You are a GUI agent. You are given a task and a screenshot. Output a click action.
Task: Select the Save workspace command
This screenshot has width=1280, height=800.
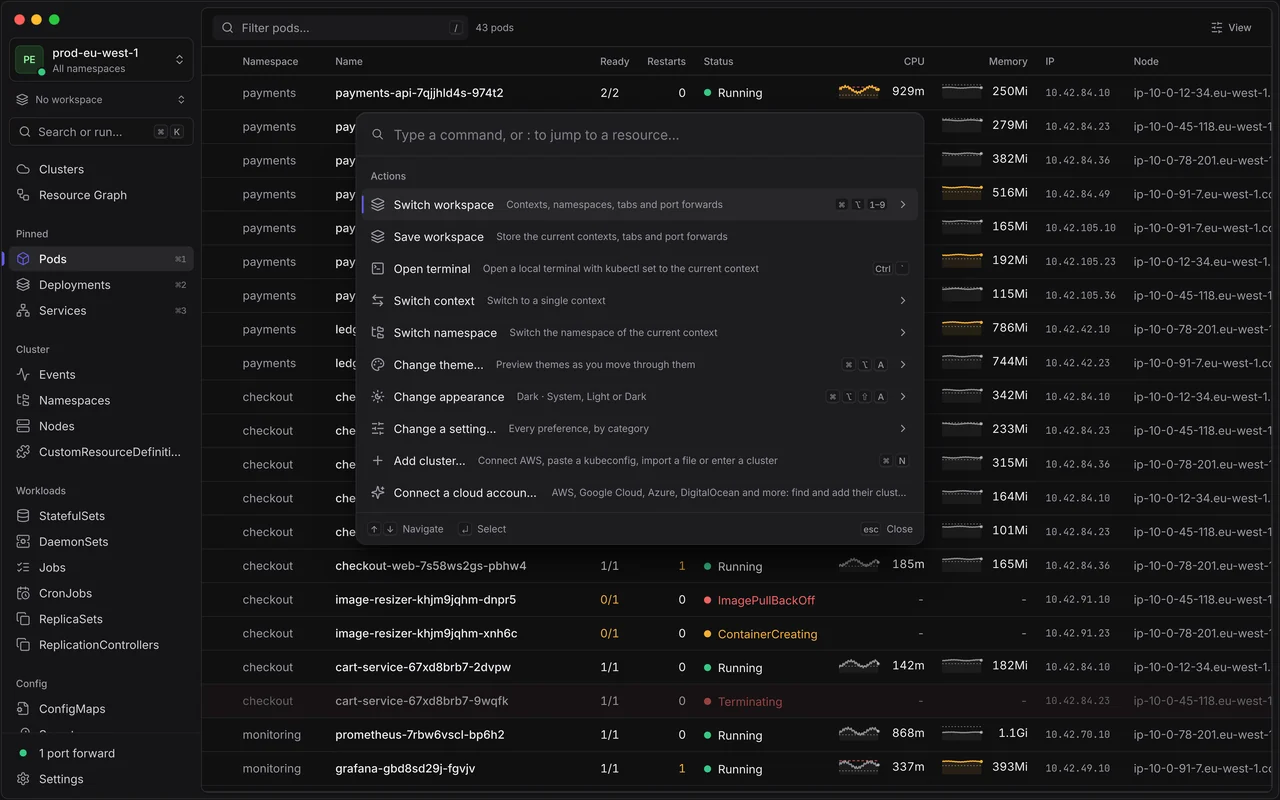[x=640, y=236]
